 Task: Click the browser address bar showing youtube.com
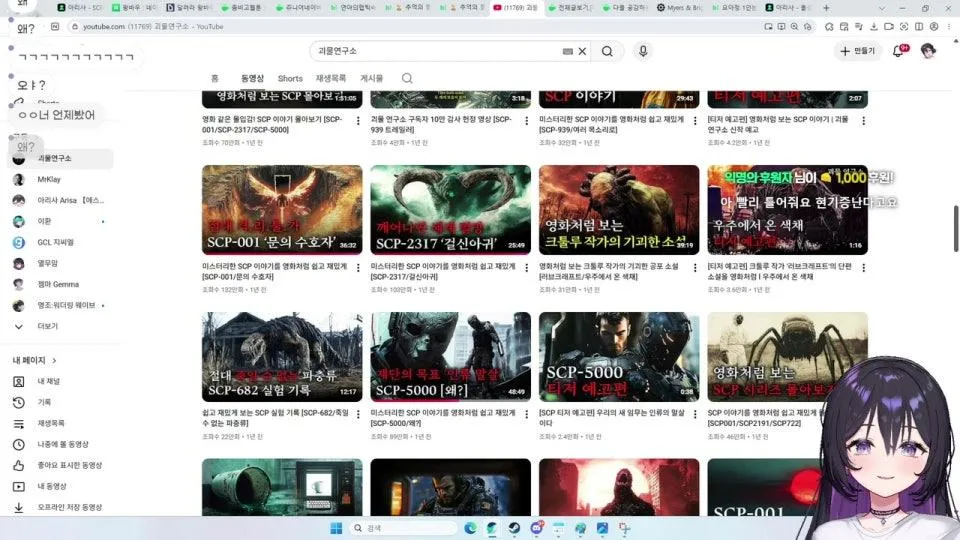(x=416, y=27)
